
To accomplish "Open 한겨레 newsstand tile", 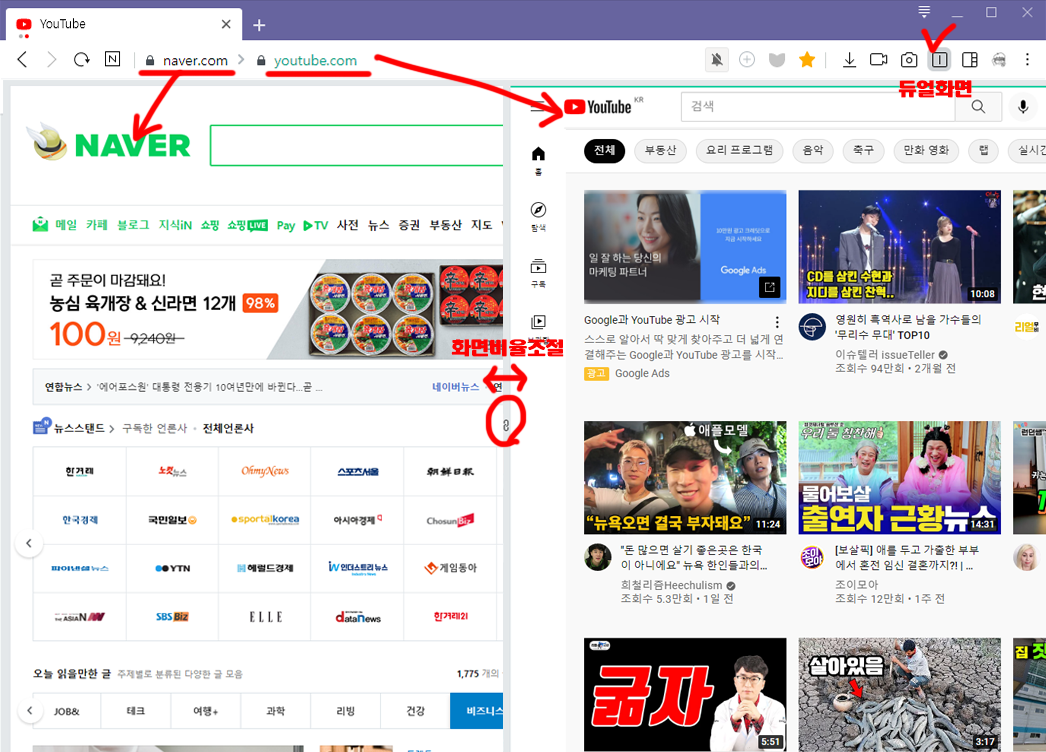I will pos(79,471).
